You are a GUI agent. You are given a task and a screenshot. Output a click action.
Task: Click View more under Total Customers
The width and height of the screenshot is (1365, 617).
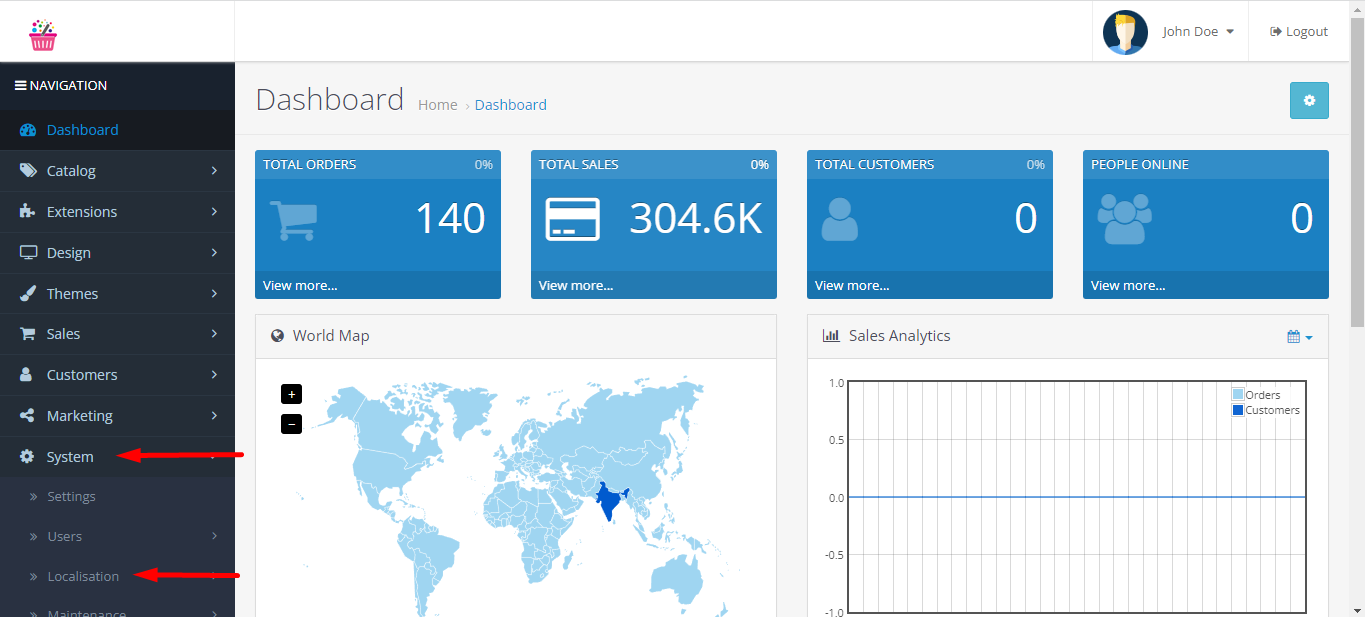[852, 286]
